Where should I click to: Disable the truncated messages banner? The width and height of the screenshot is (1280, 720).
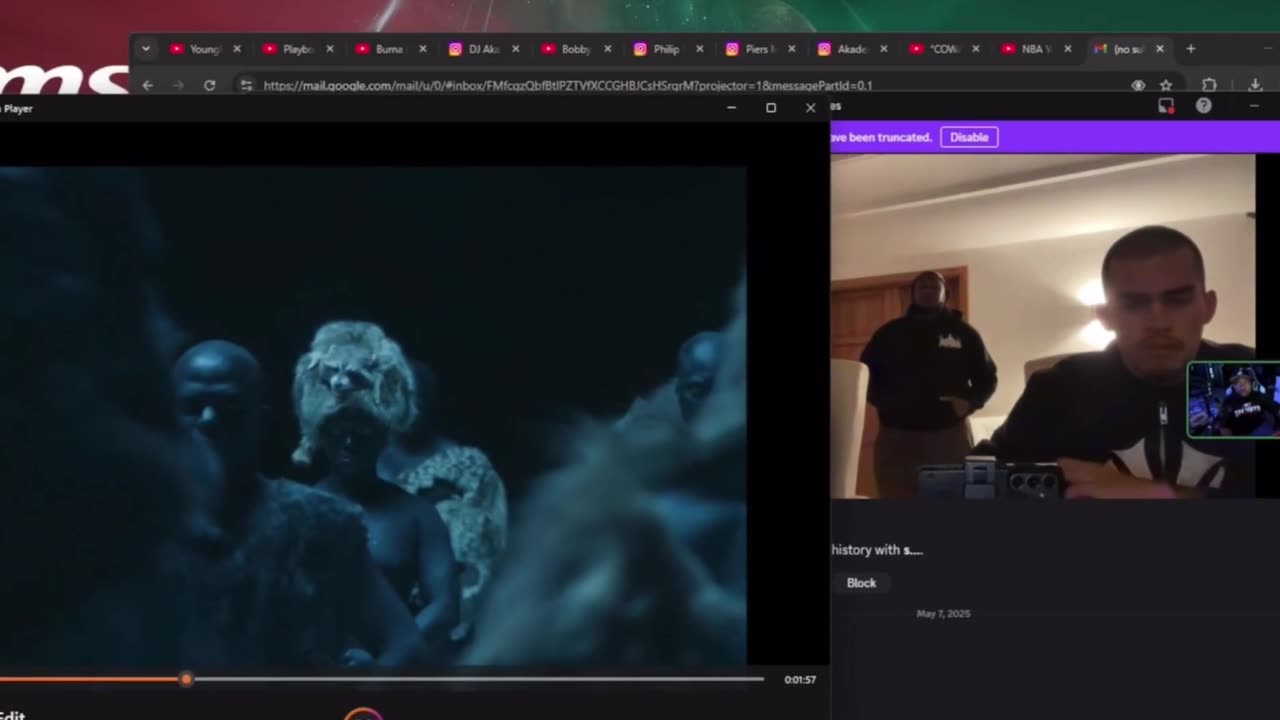[x=969, y=137]
